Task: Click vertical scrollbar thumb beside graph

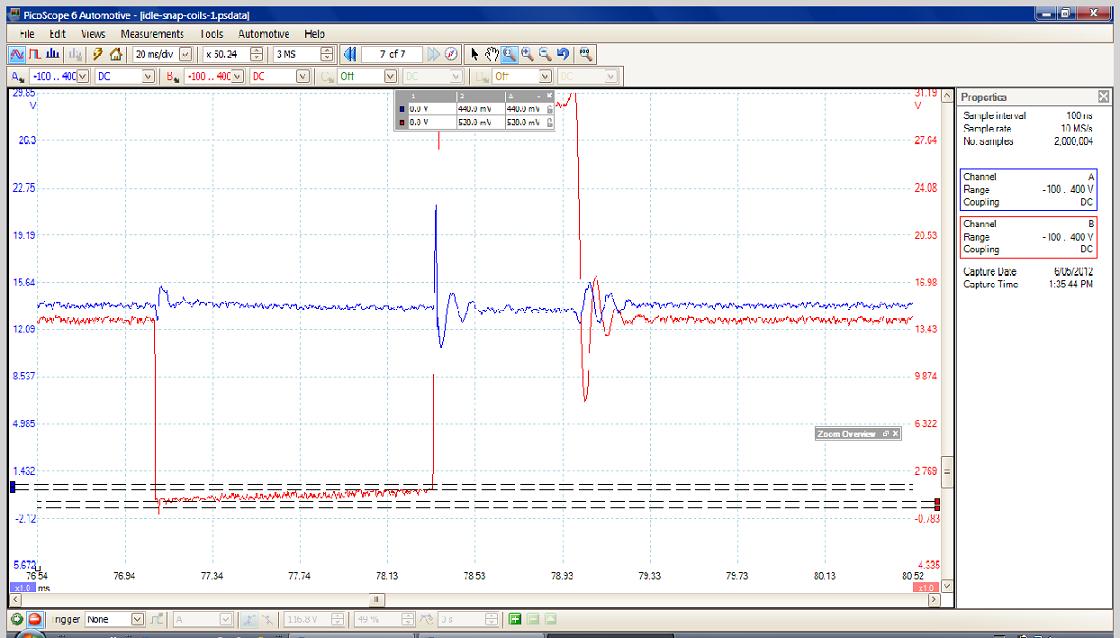Action: [x=947, y=472]
